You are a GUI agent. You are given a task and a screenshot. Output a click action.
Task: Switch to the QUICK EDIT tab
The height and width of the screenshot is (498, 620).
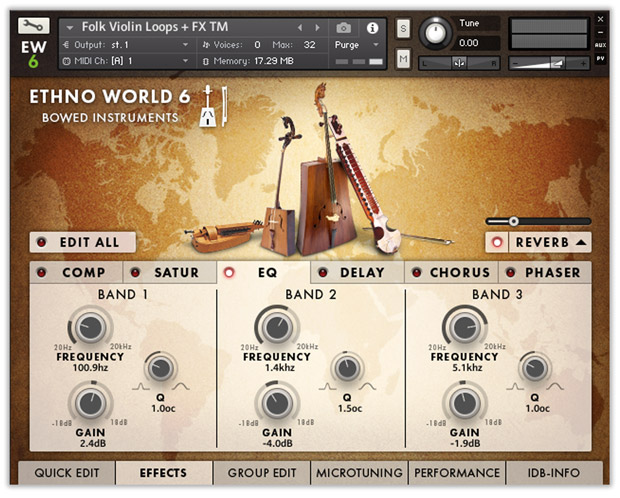[x=66, y=473]
